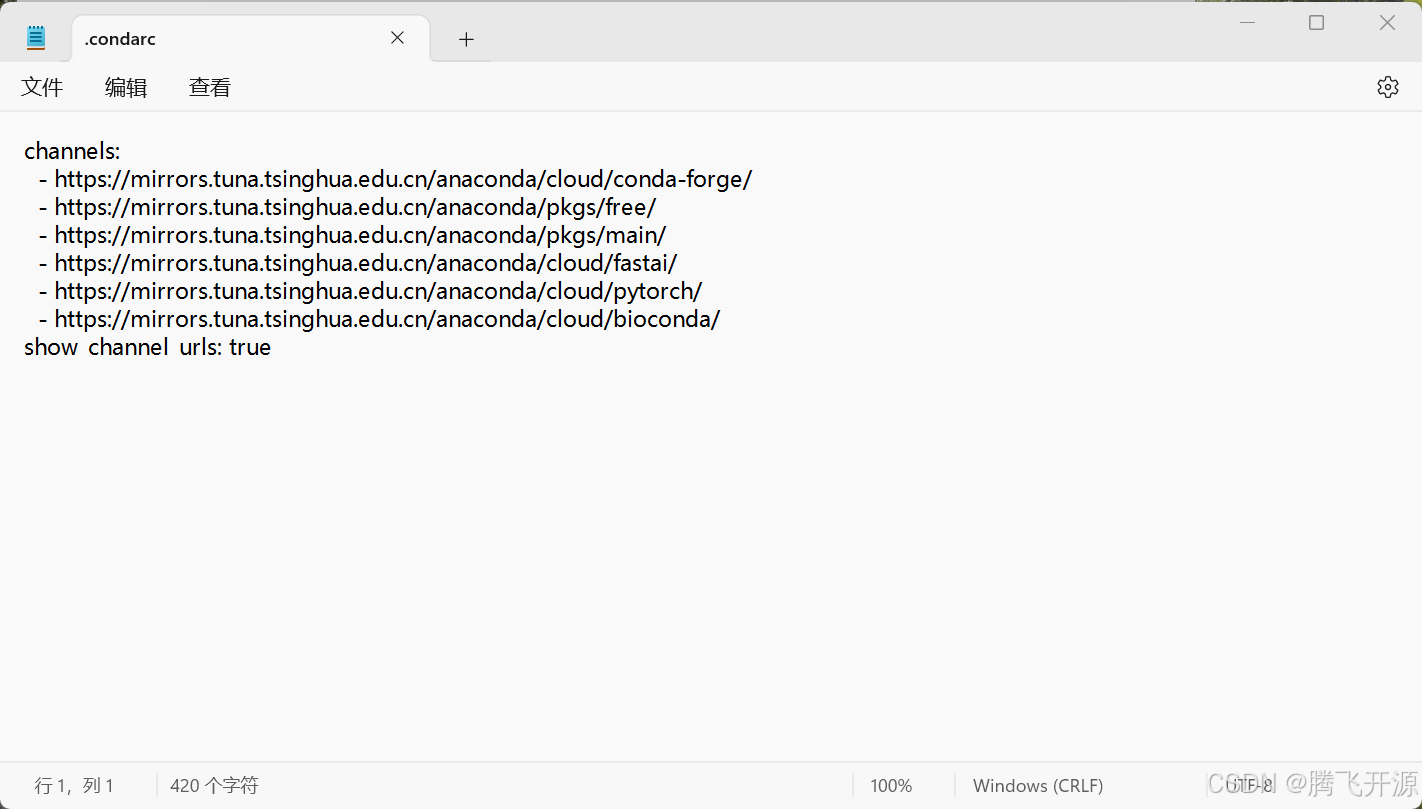Click the 420 个字符 character count

point(214,786)
